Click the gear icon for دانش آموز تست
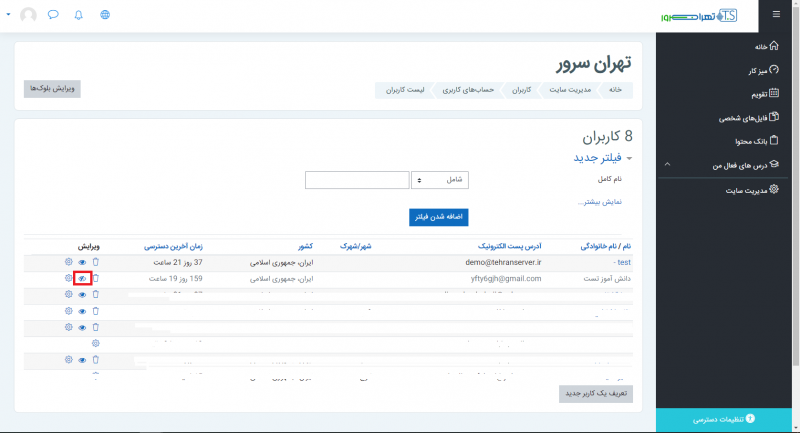Viewport: 800px width, 433px height. click(69, 278)
